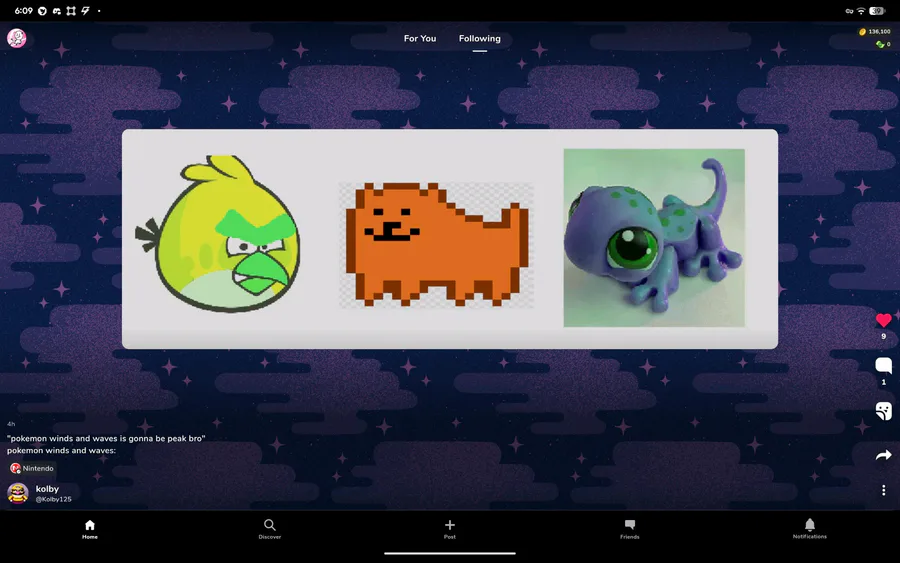This screenshot has width=900, height=563.
Task: Select the Following tab
Action: tap(479, 38)
